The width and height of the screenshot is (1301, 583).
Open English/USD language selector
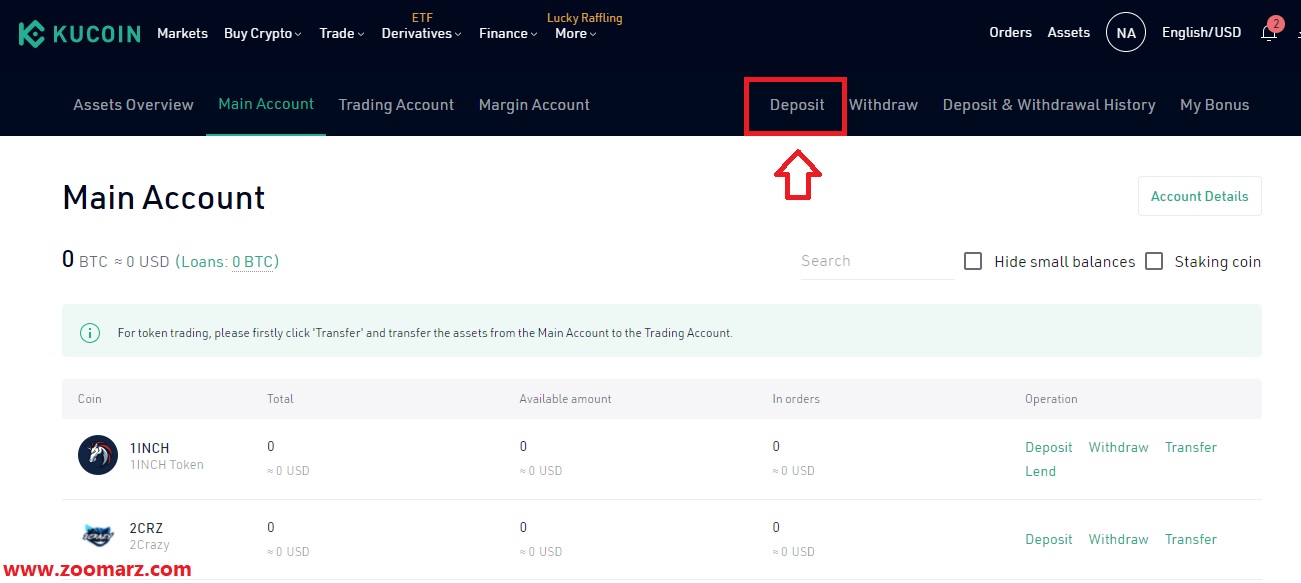tap(1201, 33)
